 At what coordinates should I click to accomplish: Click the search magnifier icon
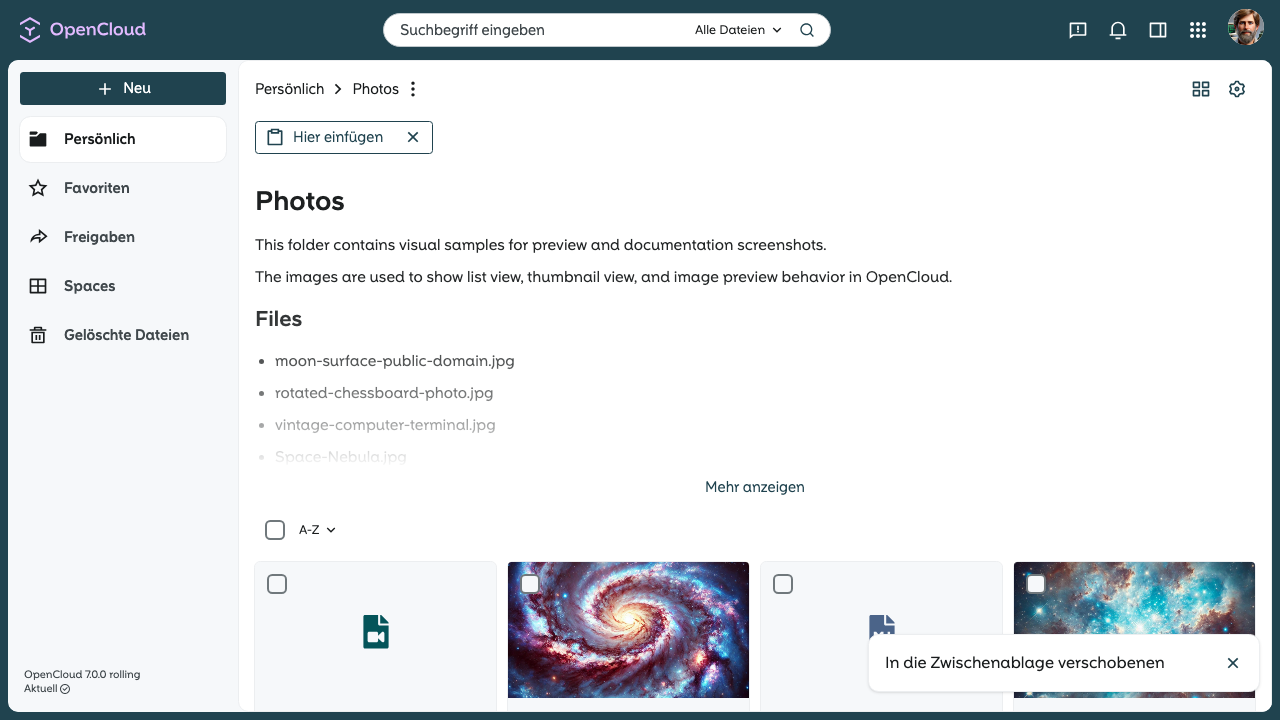pos(807,30)
